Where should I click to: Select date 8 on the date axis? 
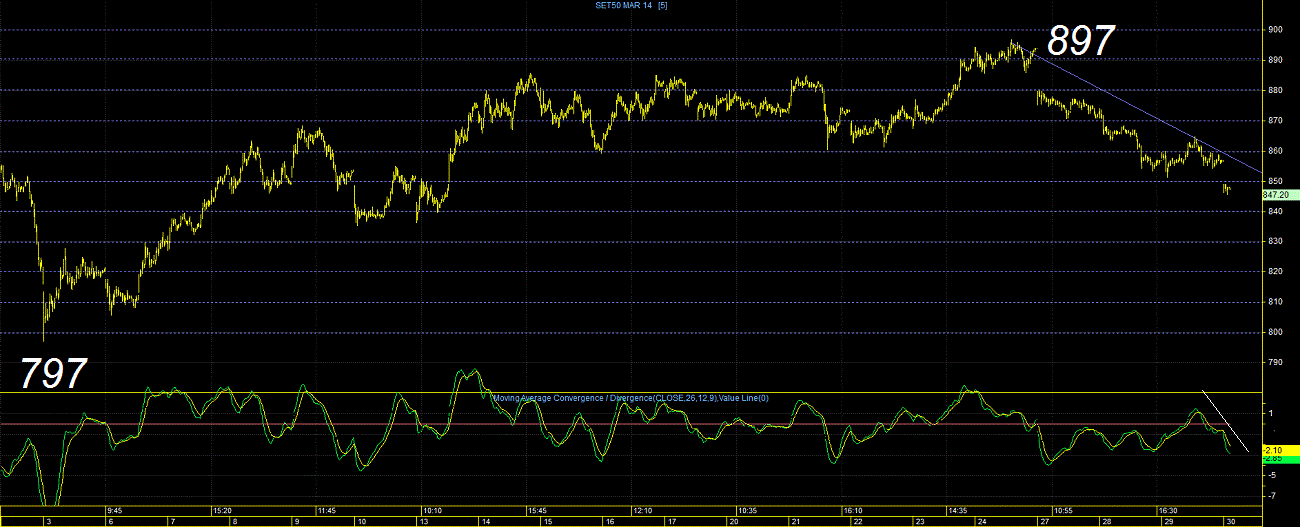(x=234, y=521)
